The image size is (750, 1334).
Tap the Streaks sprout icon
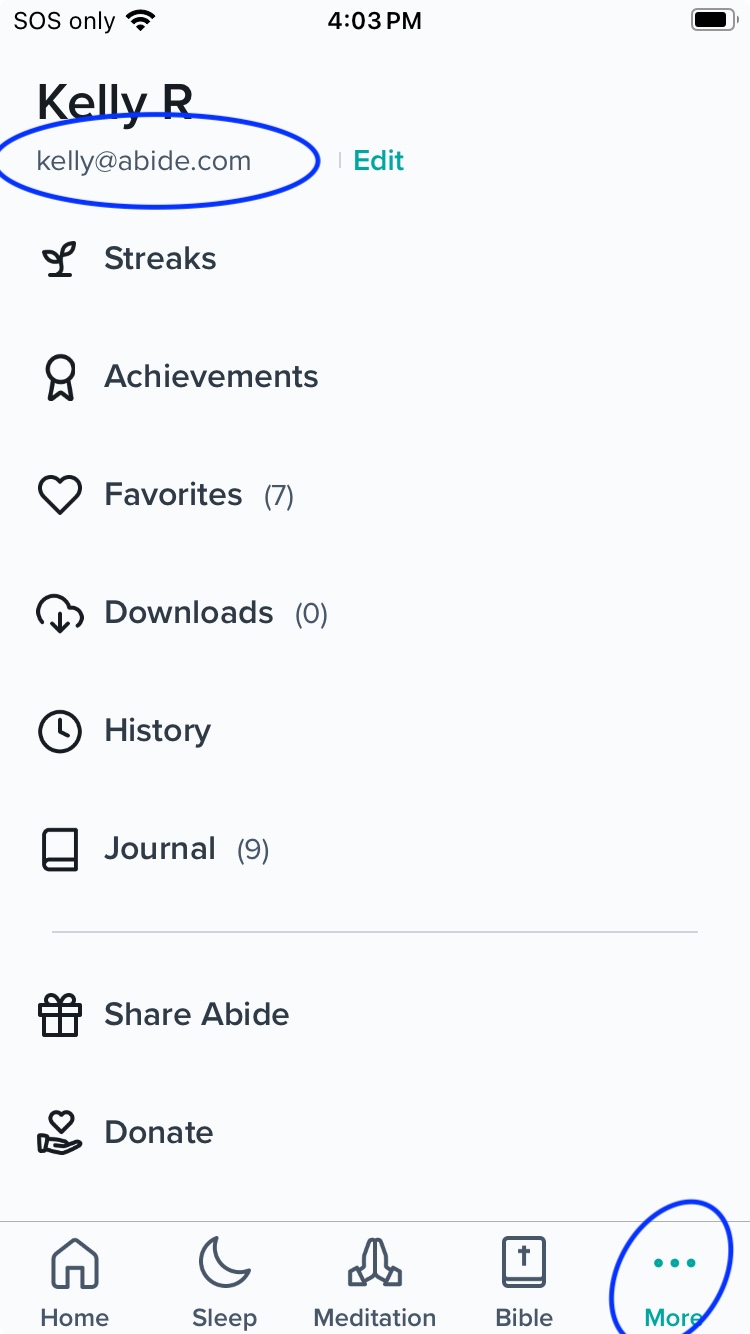(x=59, y=260)
